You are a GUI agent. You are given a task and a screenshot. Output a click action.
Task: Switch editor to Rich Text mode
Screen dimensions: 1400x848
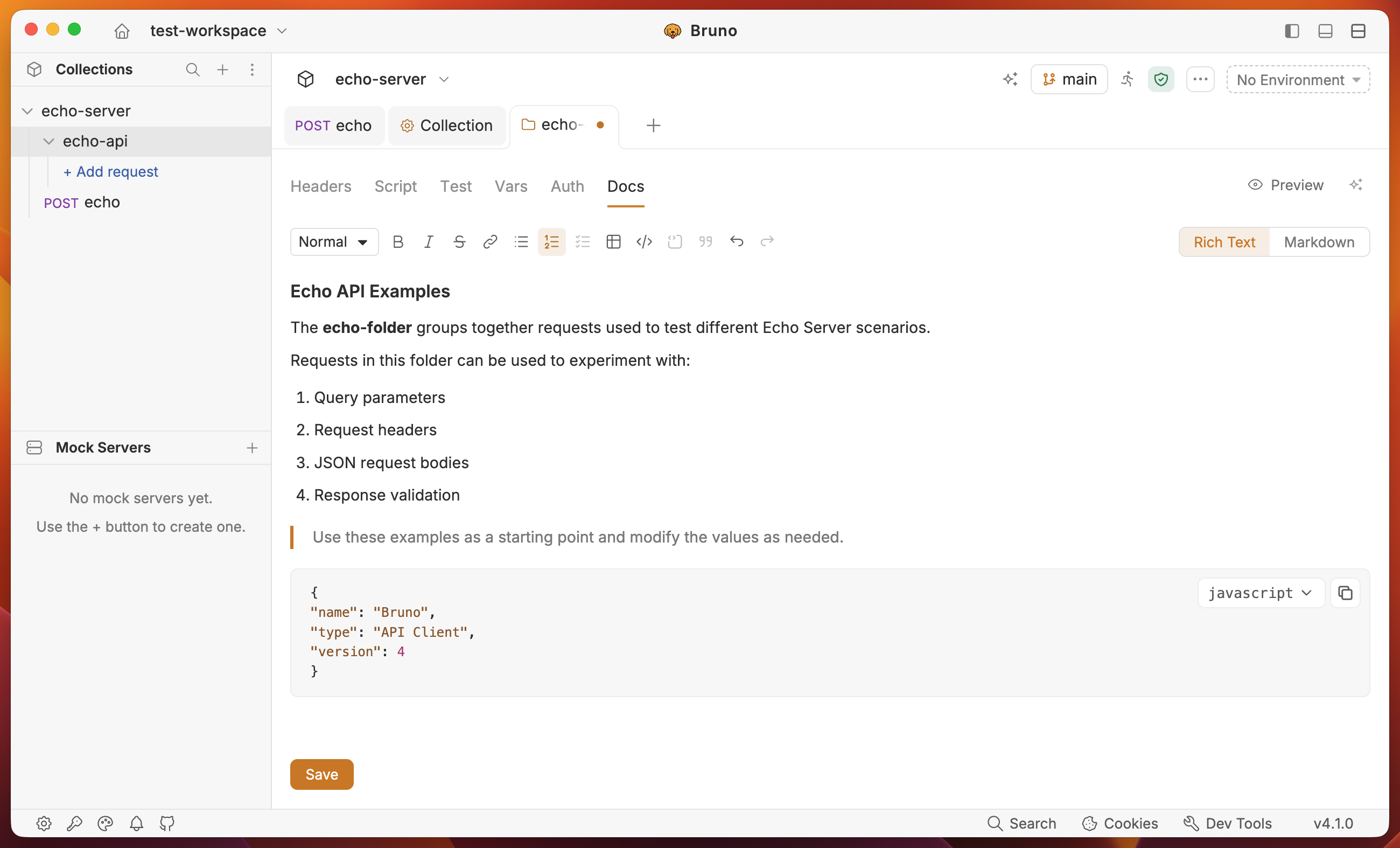[1224, 242]
